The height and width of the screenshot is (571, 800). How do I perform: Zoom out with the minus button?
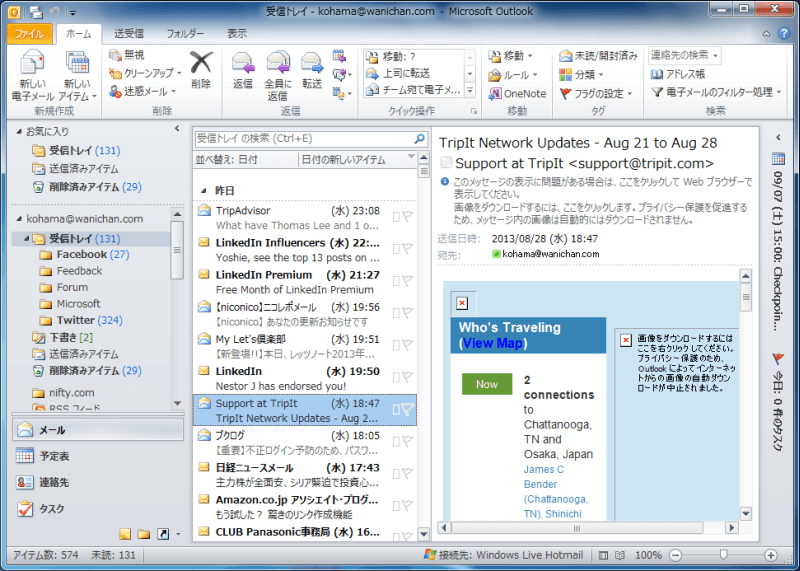click(x=675, y=555)
